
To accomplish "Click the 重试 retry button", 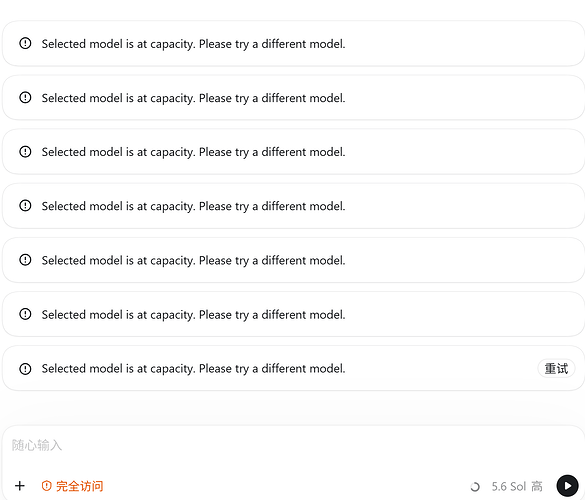I will point(556,369).
